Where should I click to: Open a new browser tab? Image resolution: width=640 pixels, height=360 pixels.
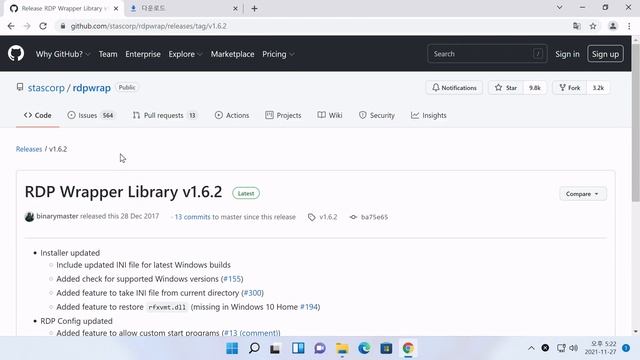pos(254,8)
